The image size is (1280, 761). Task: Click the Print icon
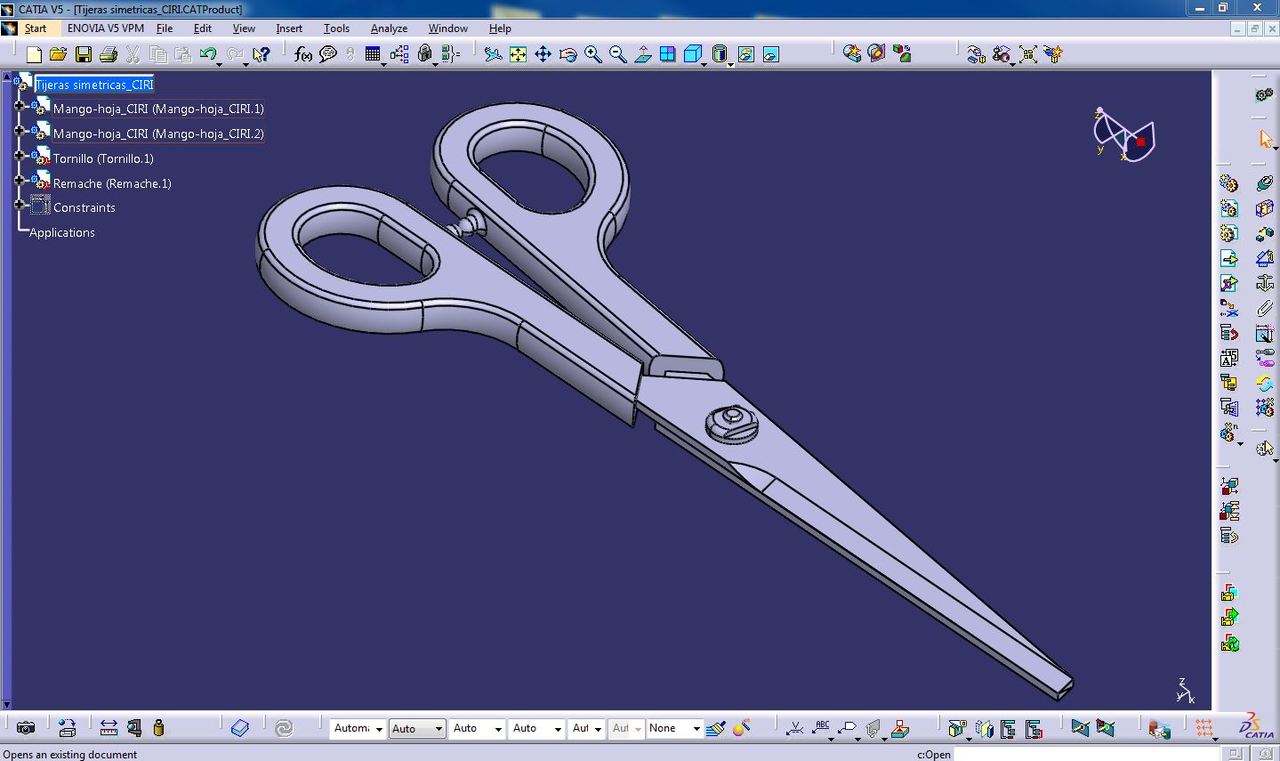tap(108, 54)
